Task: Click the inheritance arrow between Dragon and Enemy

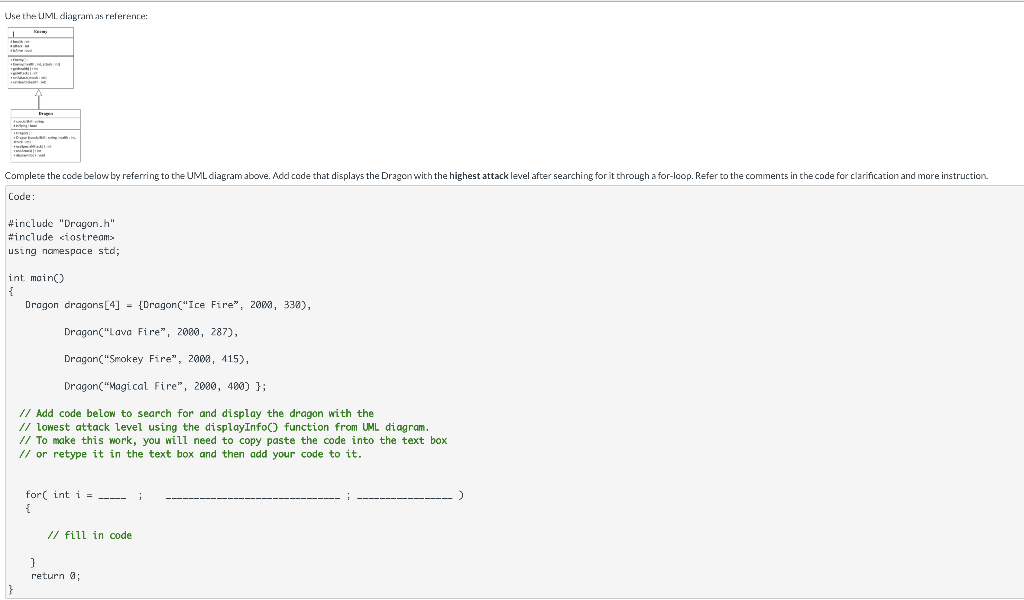Action: coord(40,95)
